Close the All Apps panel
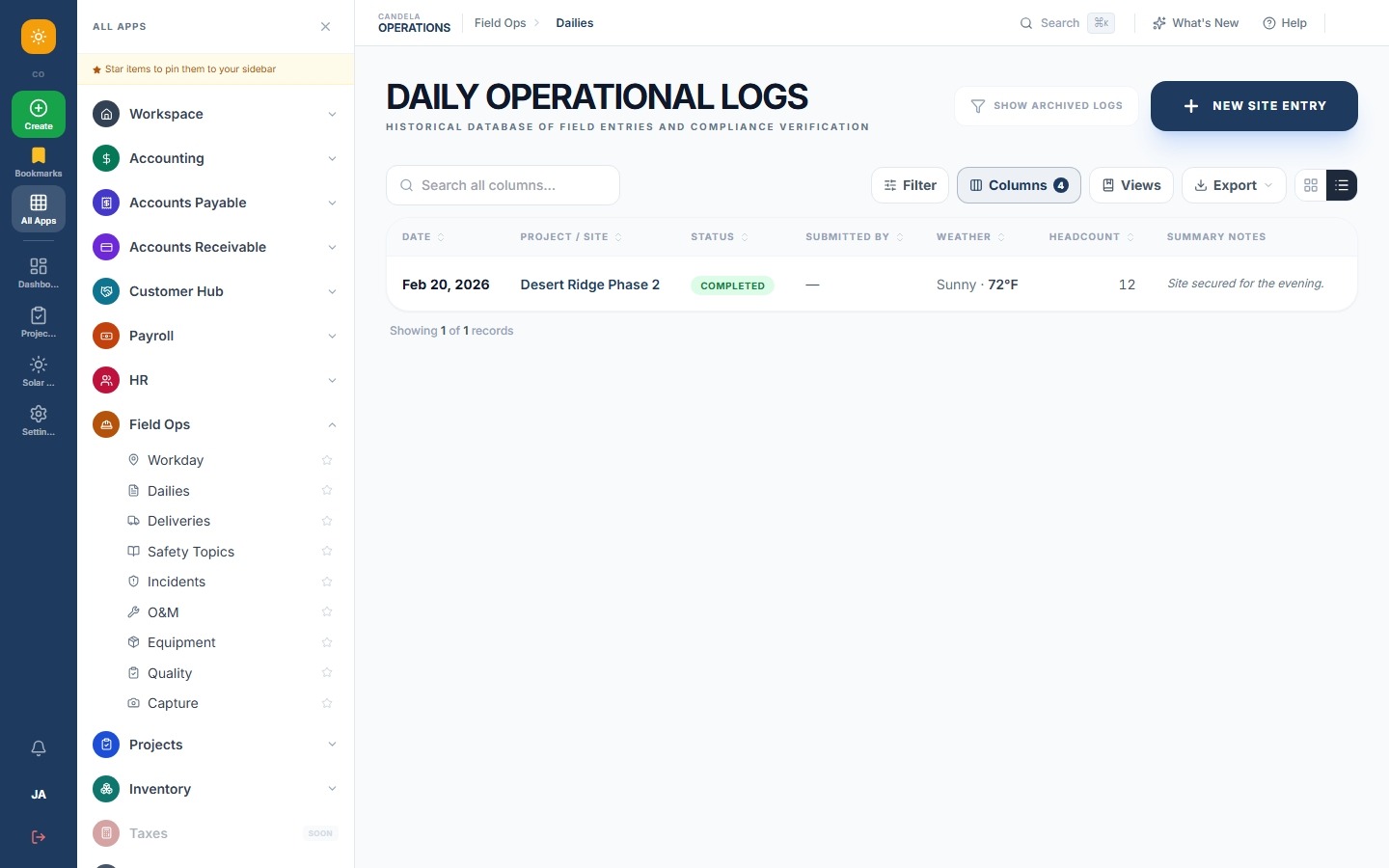Viewport: 1389px width, 868px height. (326, 26)
